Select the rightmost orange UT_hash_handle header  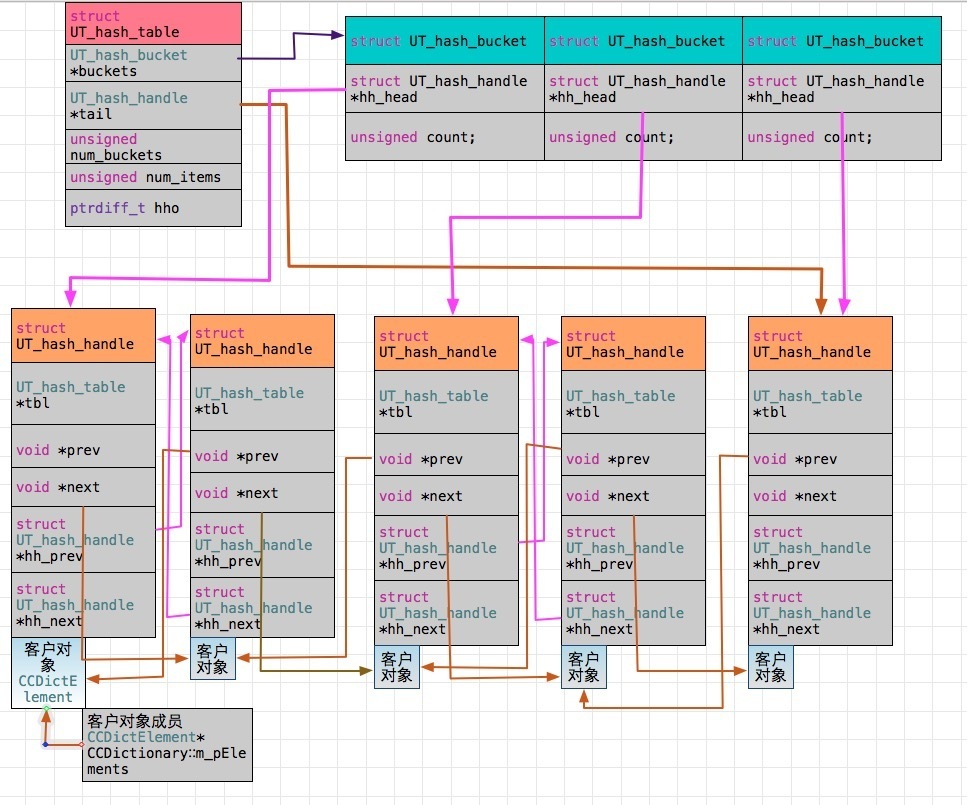tap(819, 344)
